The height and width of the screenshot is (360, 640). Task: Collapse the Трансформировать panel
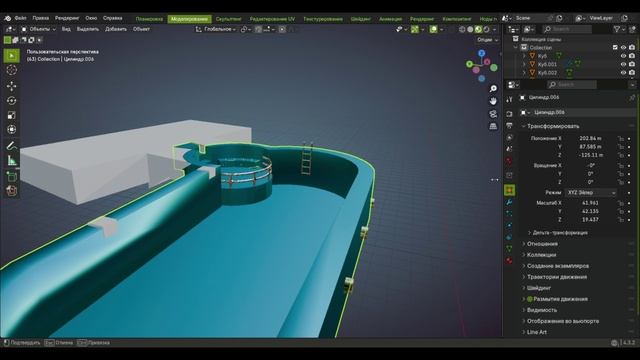click(x=553, y=126)
